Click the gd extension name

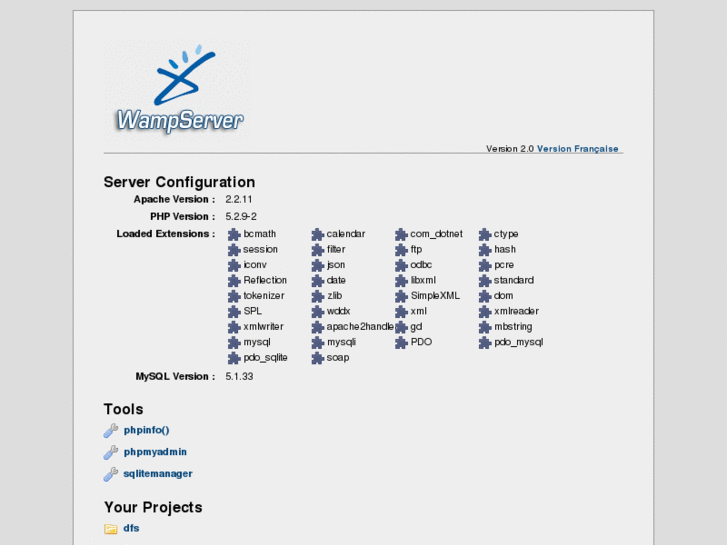[416, 327]
